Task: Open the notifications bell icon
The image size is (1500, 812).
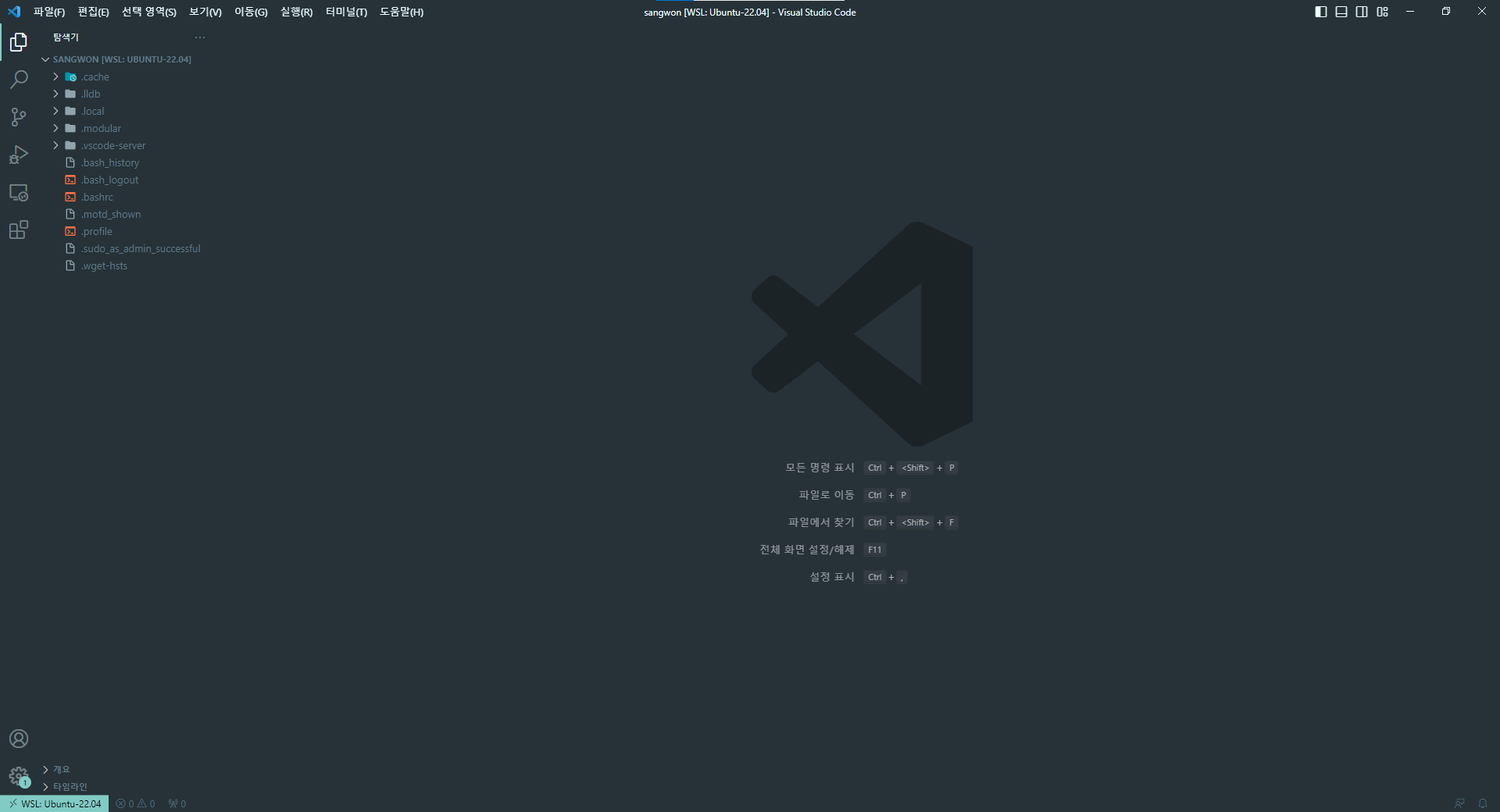Action: pos(1483,803)
